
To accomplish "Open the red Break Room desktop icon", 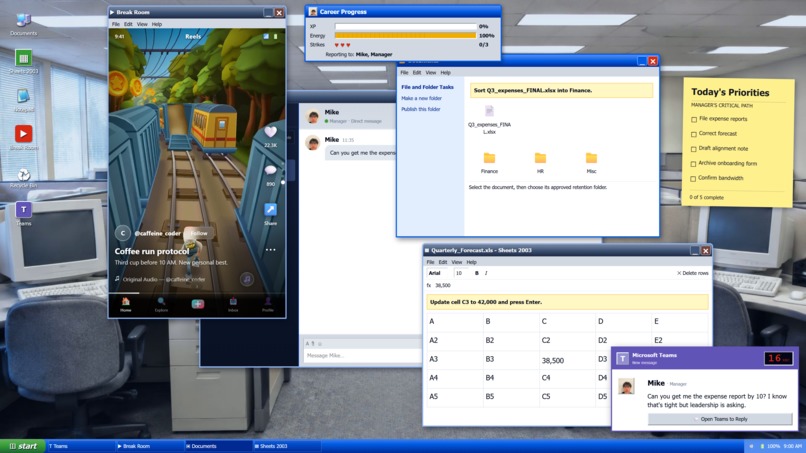I will pos(23,137).
